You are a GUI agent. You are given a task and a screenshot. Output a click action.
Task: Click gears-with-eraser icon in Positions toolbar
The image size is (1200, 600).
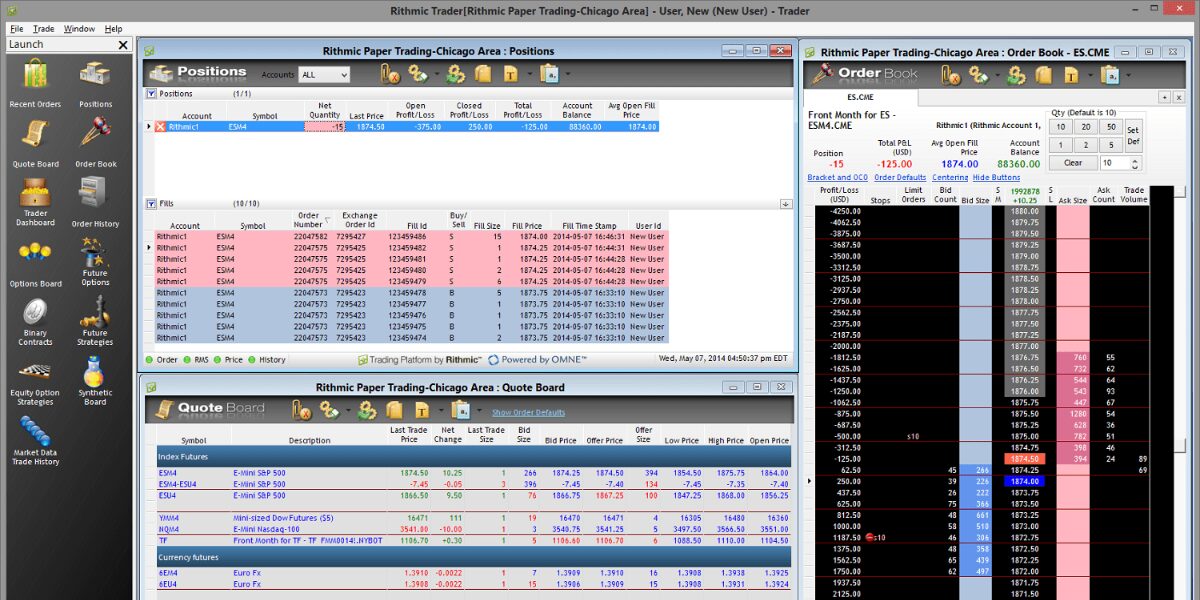(x=418, y=73)
